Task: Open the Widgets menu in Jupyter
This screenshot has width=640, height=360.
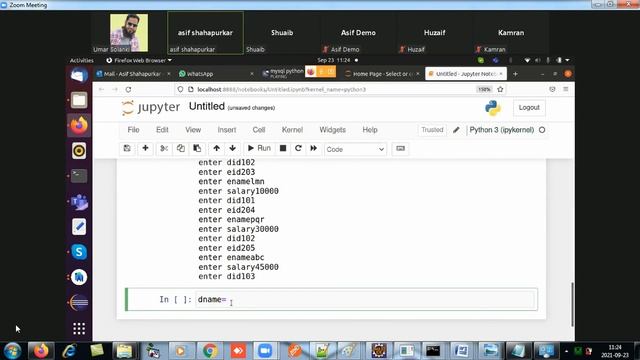Action: (x=333, y=130)
